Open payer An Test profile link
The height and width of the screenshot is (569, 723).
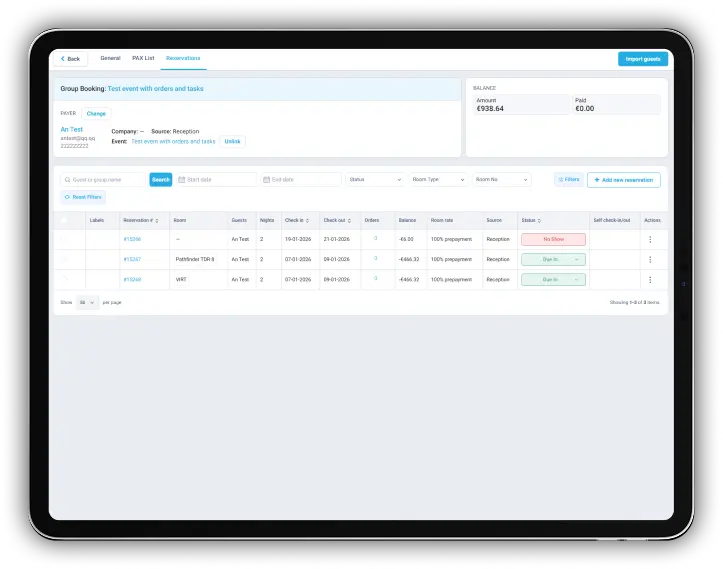point(71,130)
